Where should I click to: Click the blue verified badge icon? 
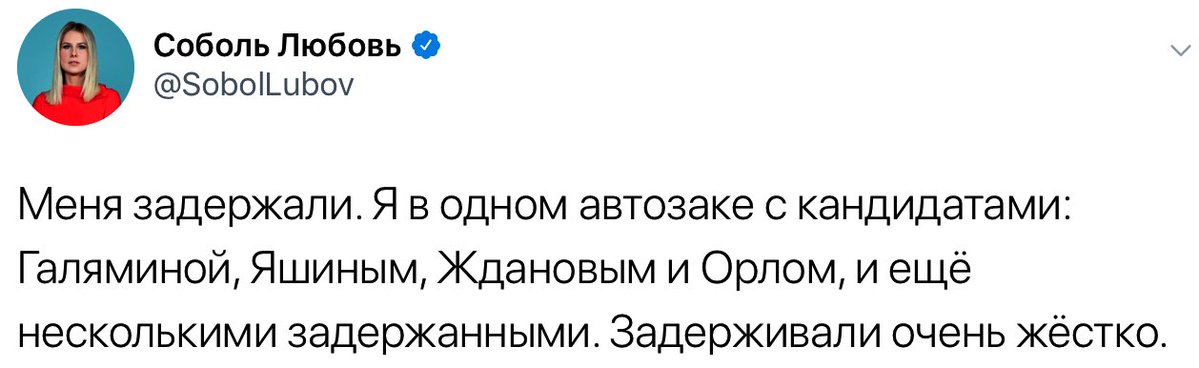click(x=426, y=49)
